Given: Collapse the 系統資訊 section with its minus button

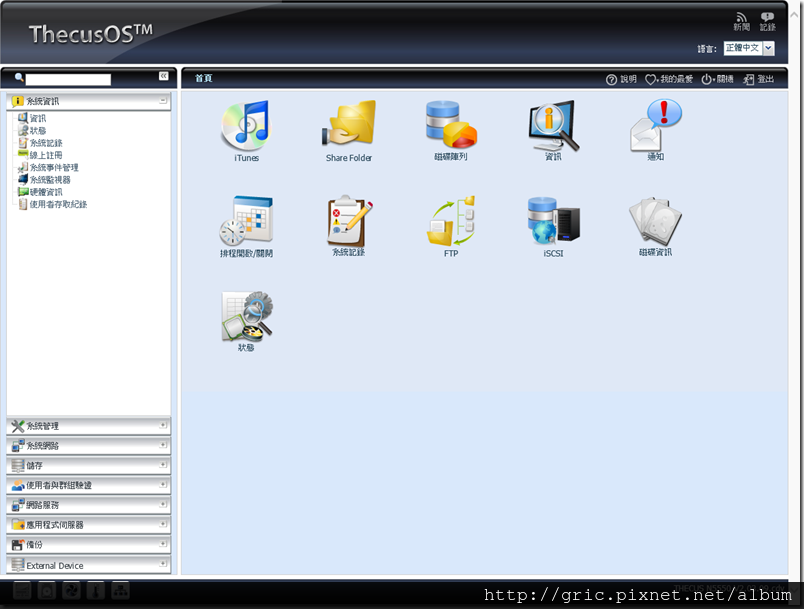Looking at the screenshot, I should (163, 100).
